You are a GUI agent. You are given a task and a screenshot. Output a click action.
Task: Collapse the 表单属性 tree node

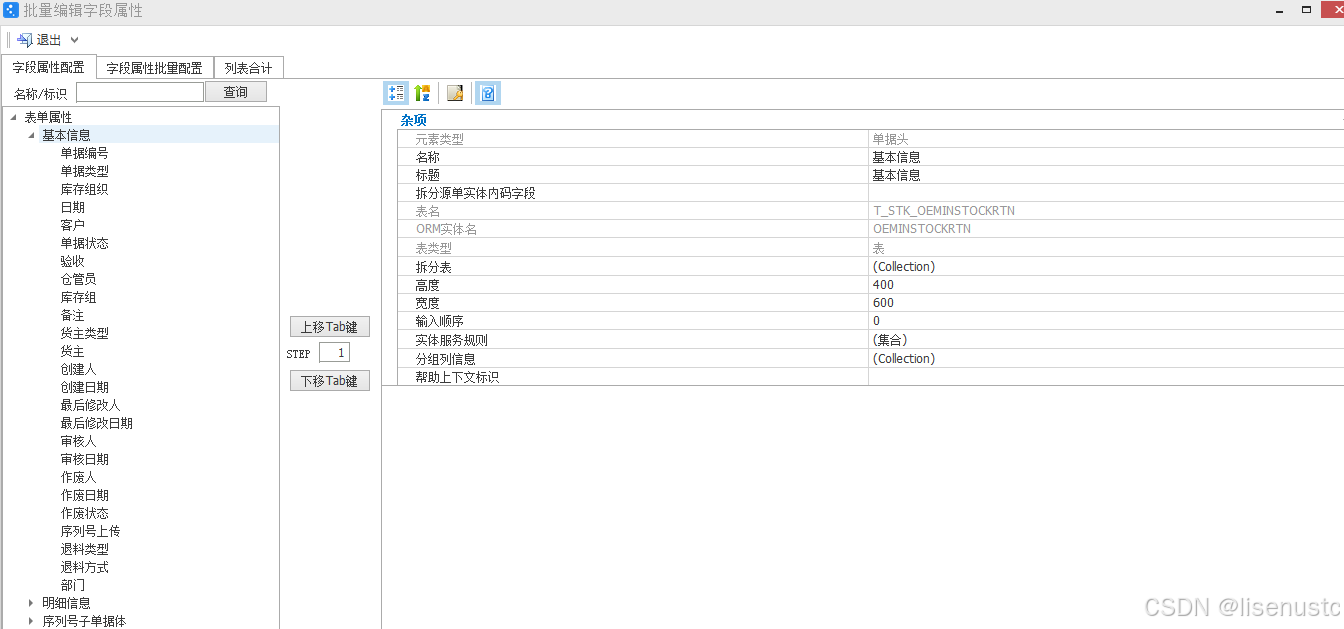tap(13, 117)
